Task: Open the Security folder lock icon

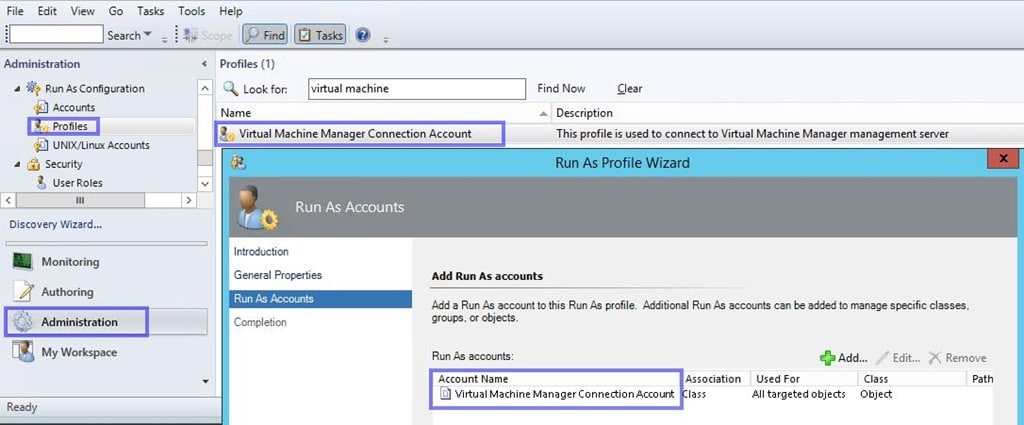Action: tap(34, 164)
